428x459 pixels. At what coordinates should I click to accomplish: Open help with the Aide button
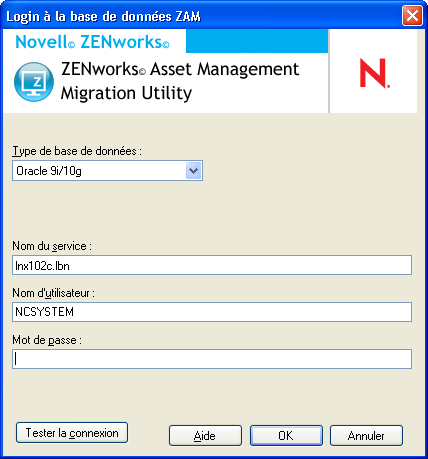point(205,435)
